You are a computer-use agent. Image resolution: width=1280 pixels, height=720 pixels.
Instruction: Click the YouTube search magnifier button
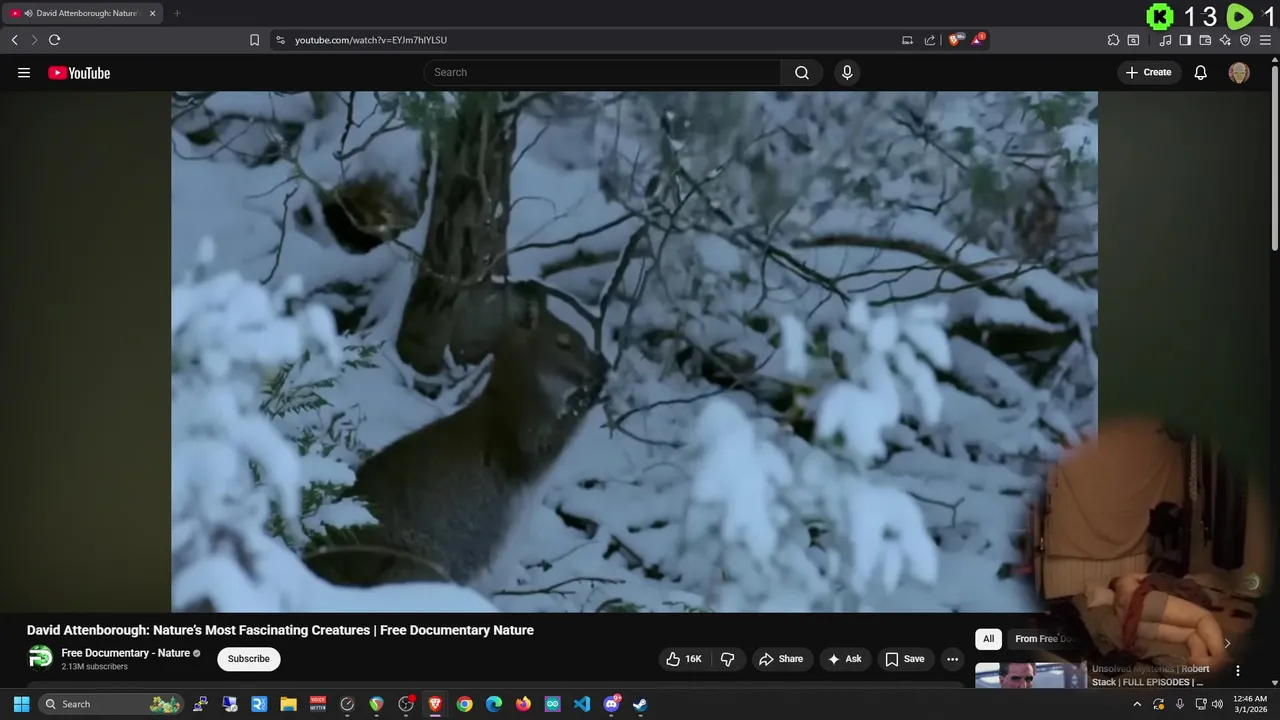click(x=802, y=72)
